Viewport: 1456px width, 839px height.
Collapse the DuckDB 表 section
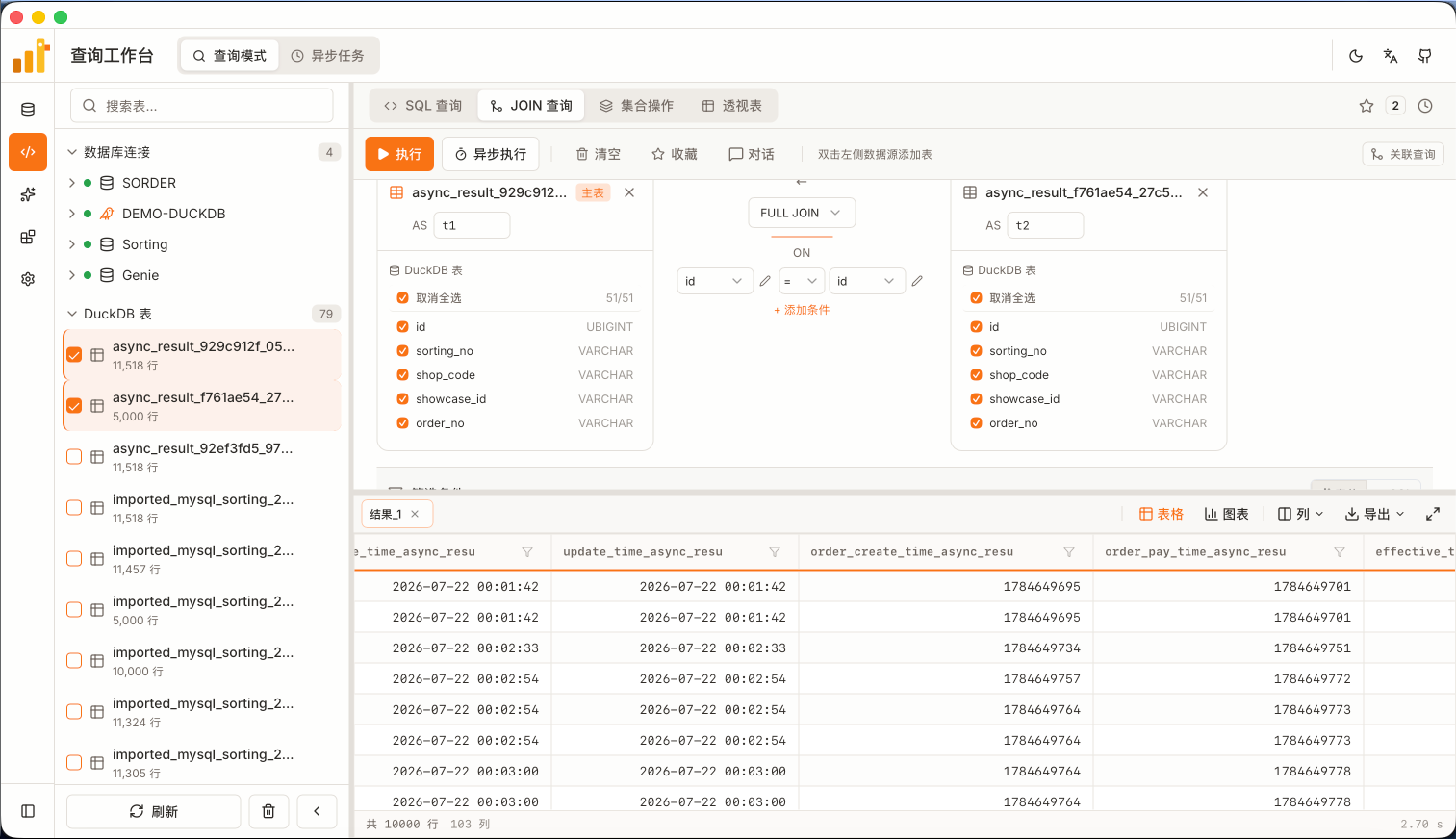pos(72,314)
